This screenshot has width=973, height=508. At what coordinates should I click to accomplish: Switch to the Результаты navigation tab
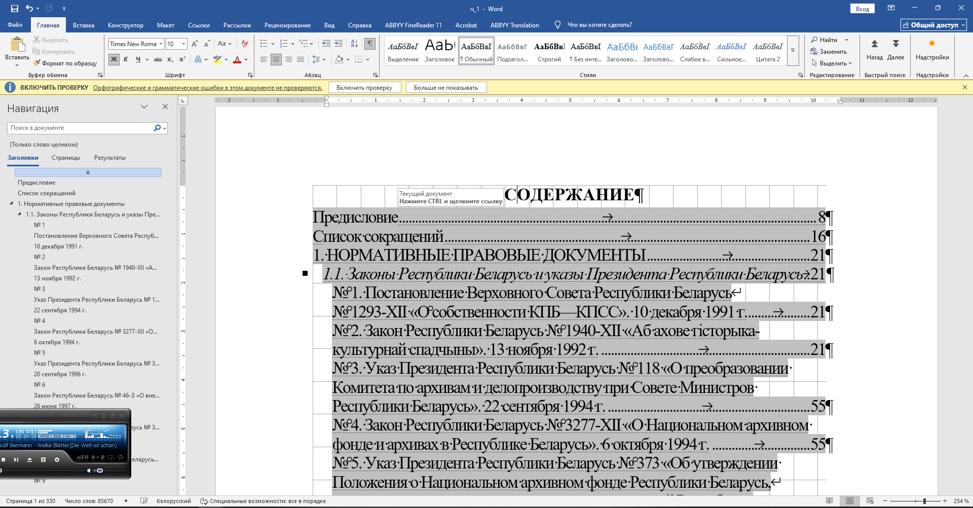pos(110,158)
